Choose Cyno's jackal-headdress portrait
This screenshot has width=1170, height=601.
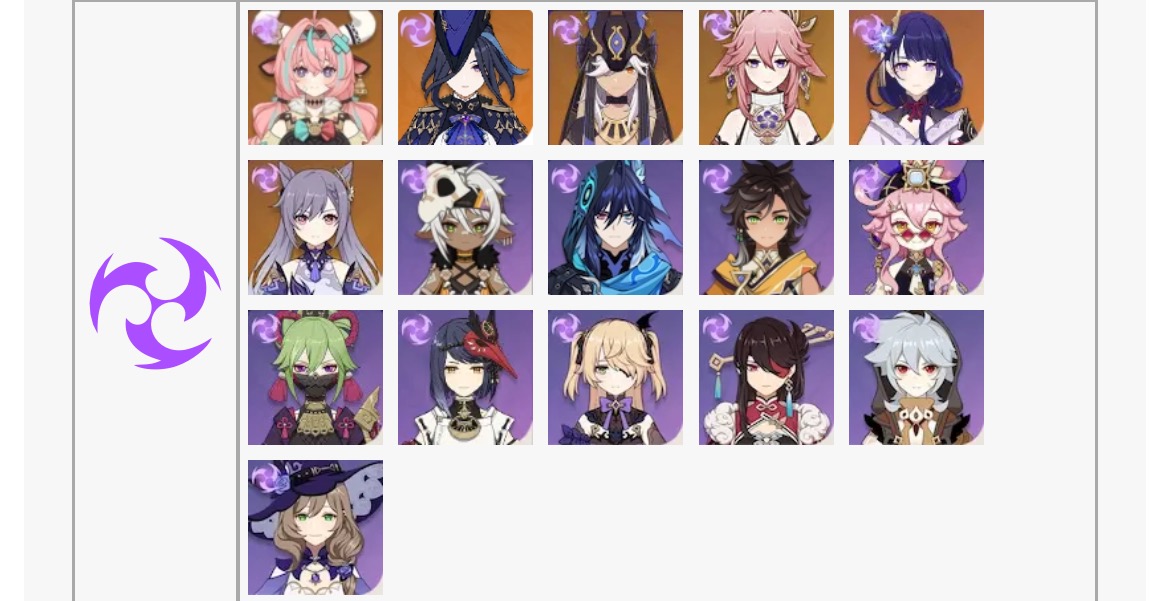(616, 78)
